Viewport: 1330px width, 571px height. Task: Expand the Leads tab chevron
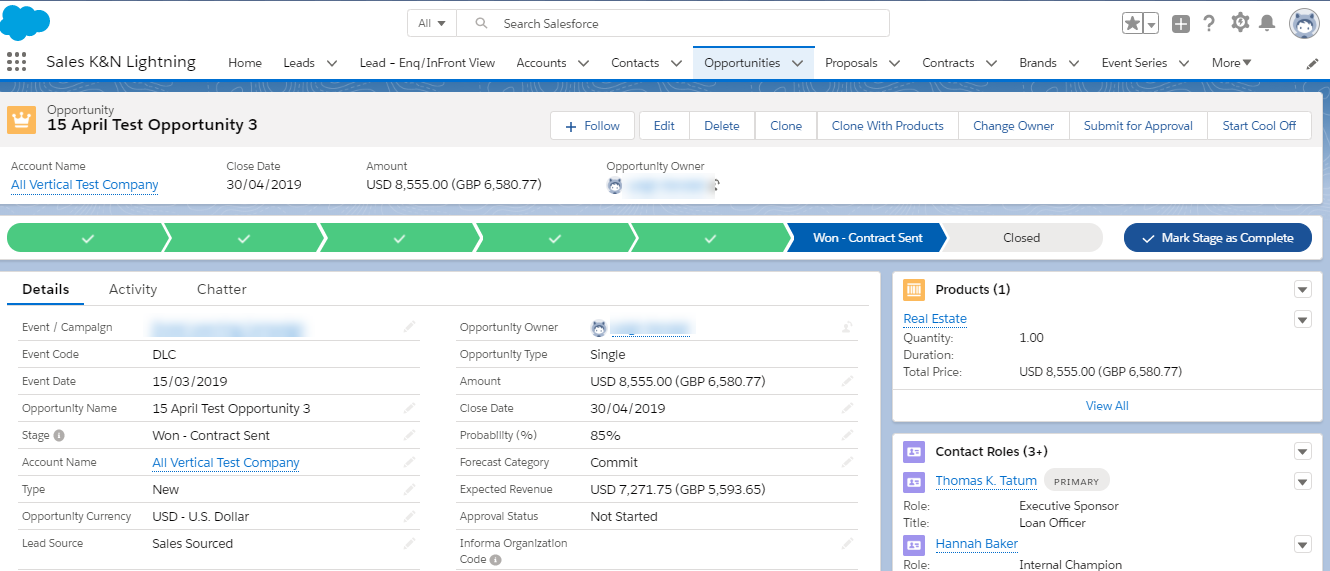coord(332,63)
